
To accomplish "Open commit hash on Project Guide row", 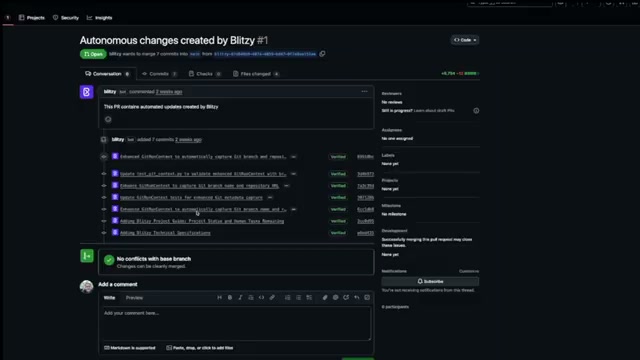I will pyautogui.click(x=365, y=221).
